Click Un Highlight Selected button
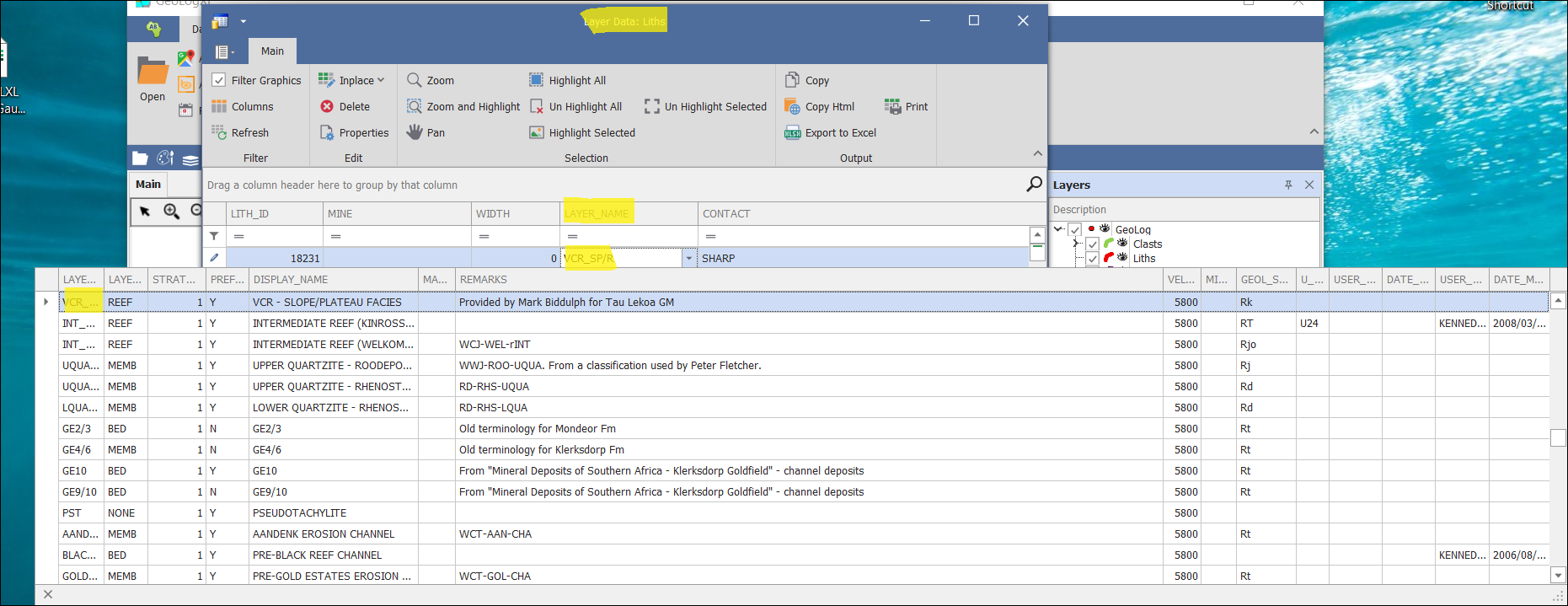This screenshot has height=606, width=1568. [652, 106]
